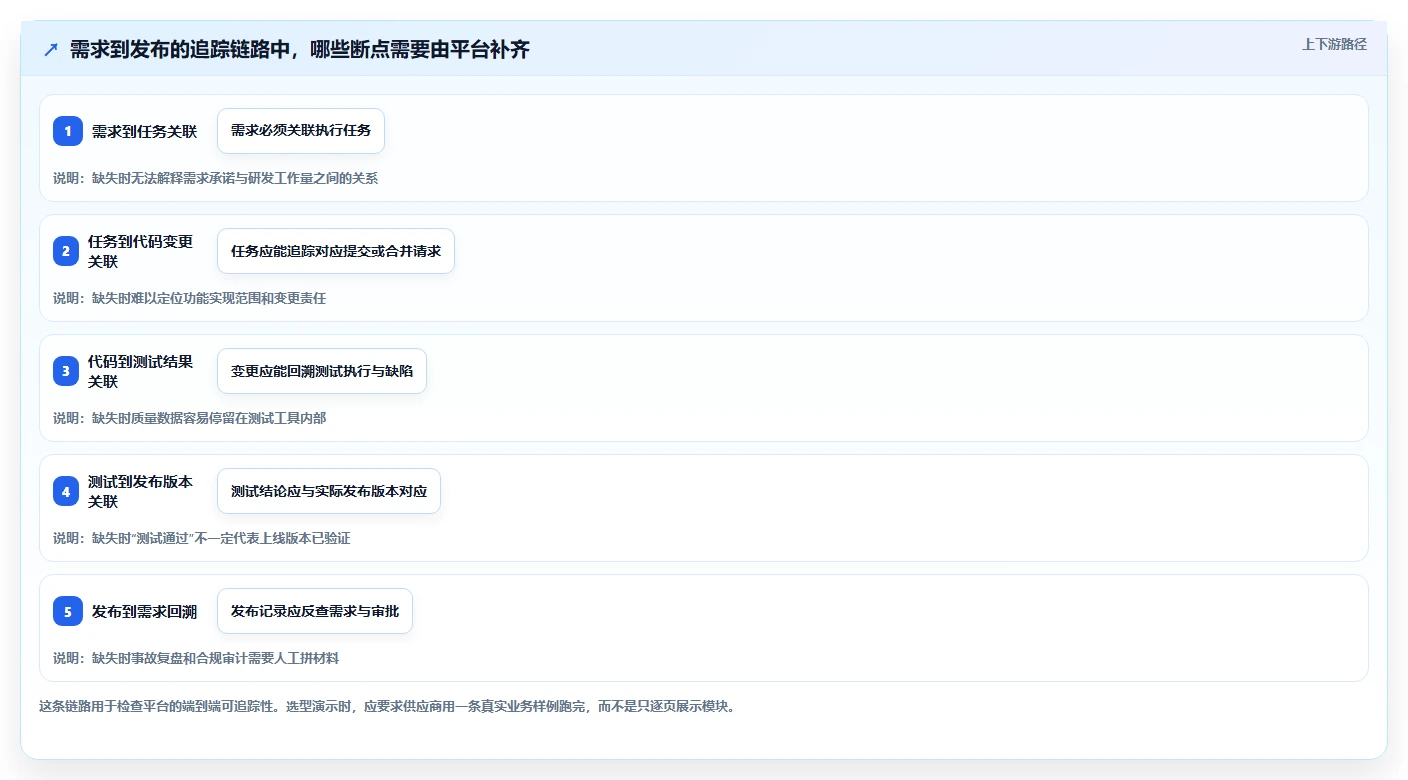The width and height of the screenshot is (1408, 780).
Task: Click the 需求到任务关联 step title
Action: (x=145, y=131)
